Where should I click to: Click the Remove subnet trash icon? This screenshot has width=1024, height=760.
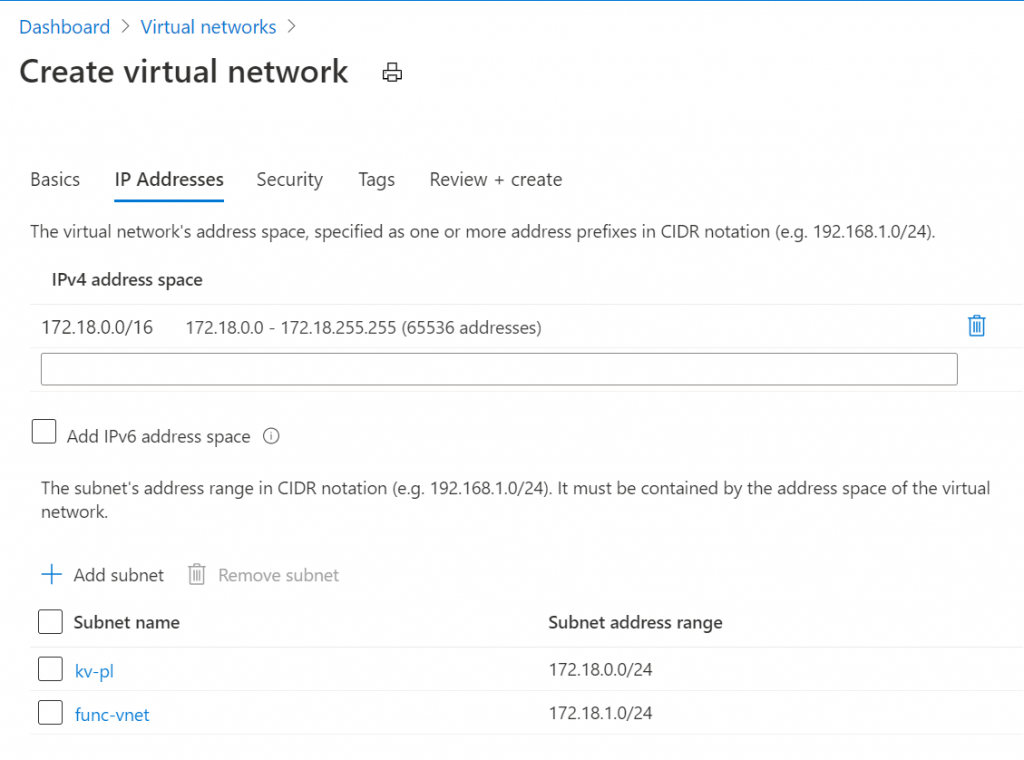tap(197, 574)
